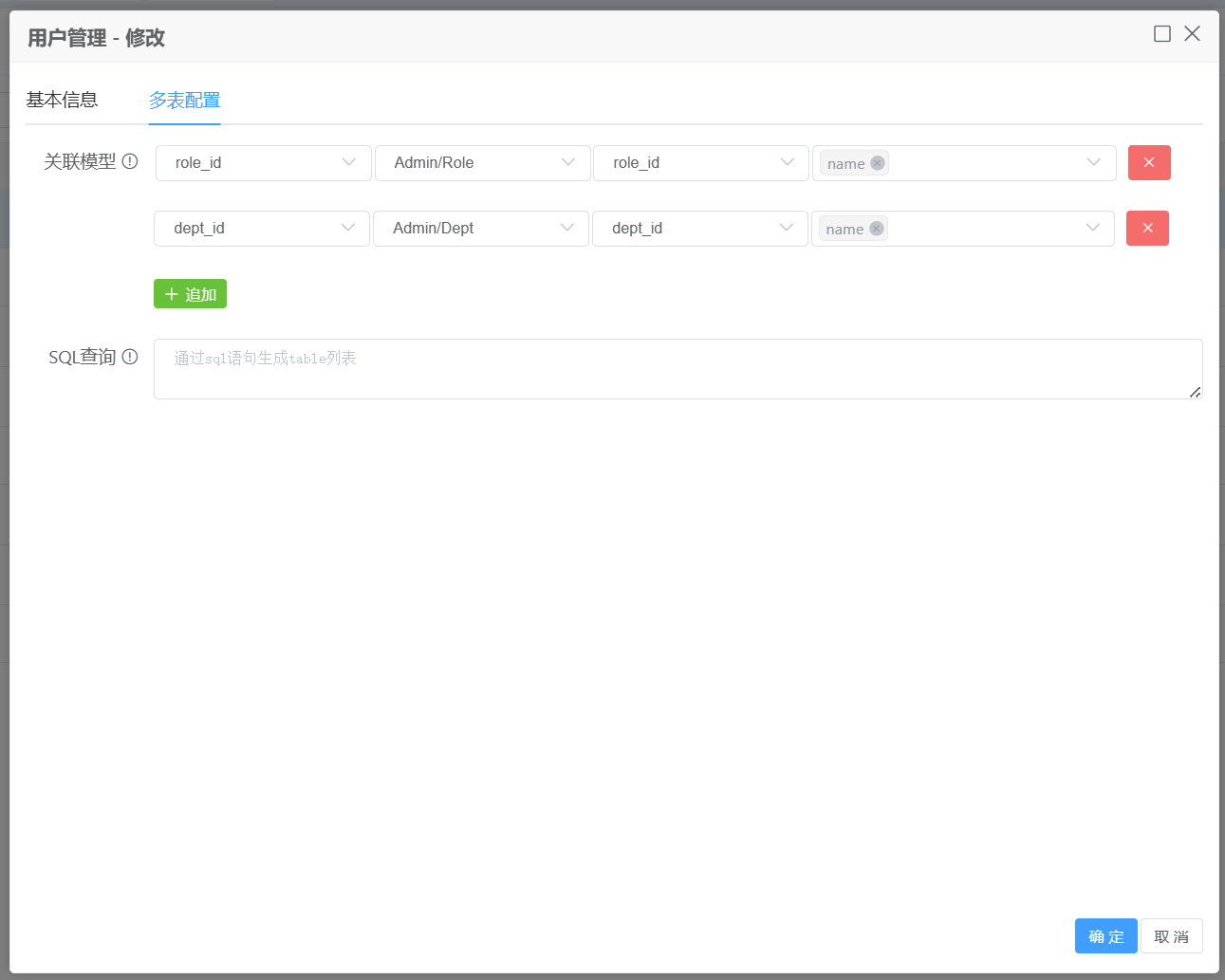Image resolution: width=1225 pixels, height=980 pixels.
Task: Click the green 追加 button
Action: click(190, 294)
